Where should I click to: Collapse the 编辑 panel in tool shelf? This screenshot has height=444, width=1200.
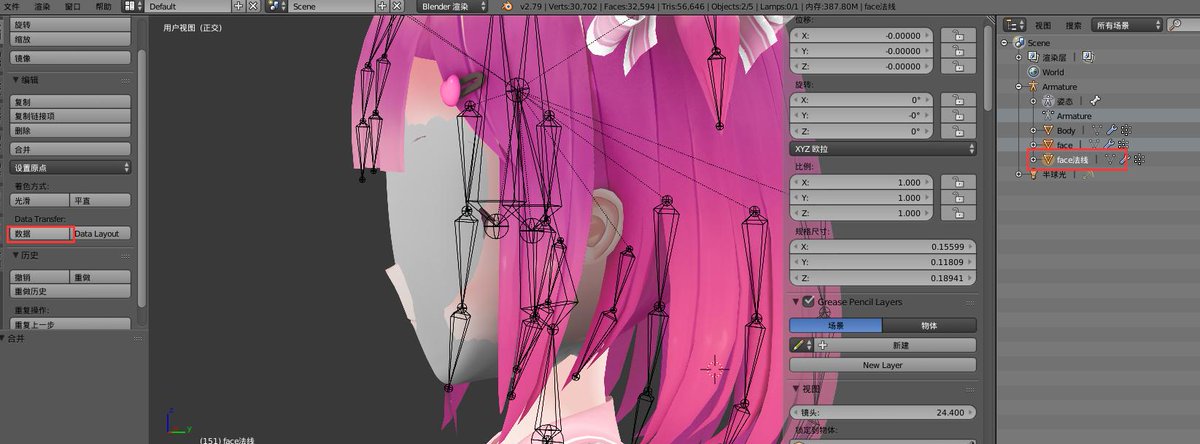pos(17,79)
